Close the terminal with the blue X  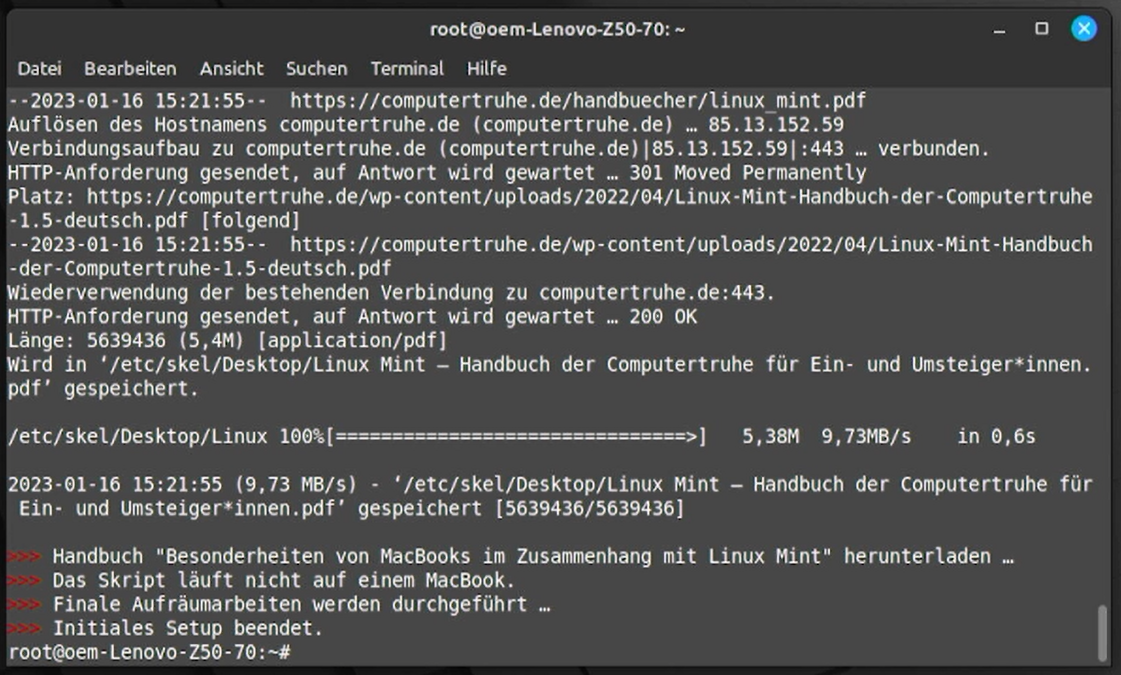(1084, 29)
